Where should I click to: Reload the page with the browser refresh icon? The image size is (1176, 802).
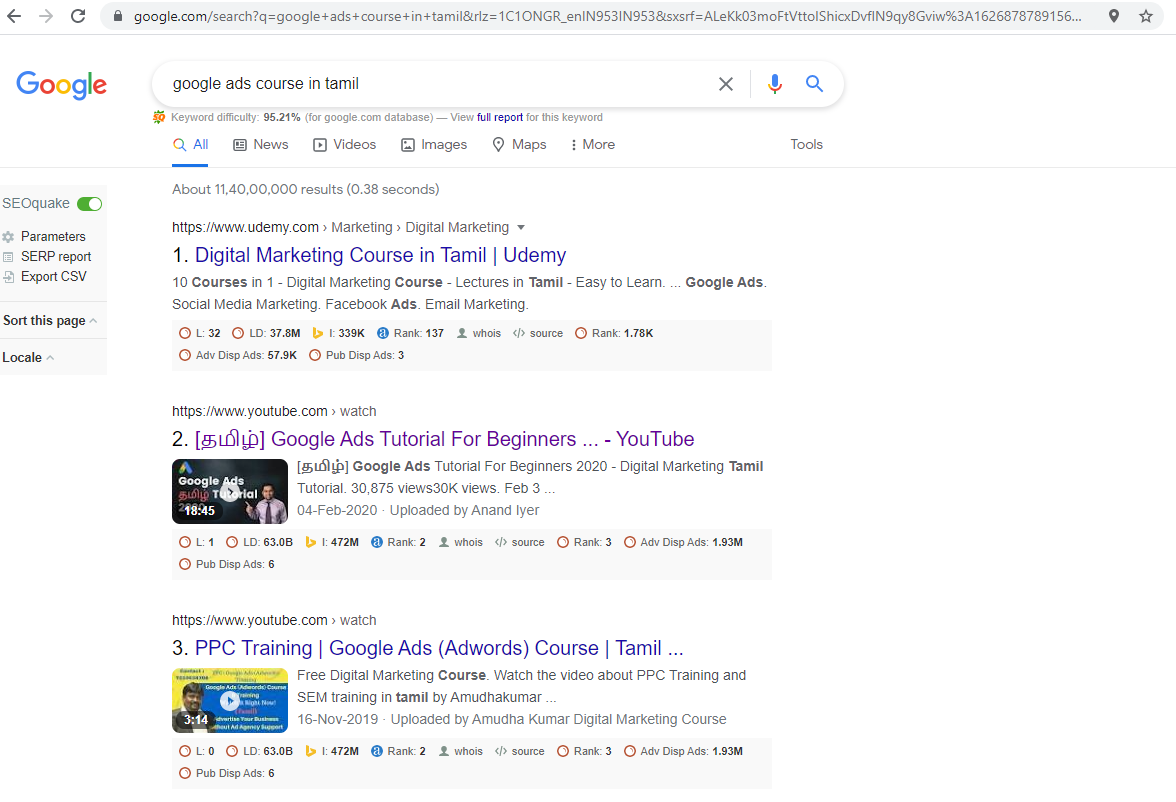click(77, 17)
